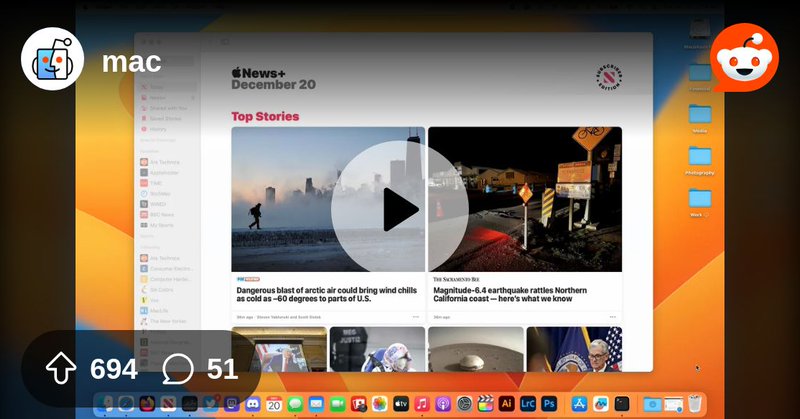The height and width of the screenshot is (419, 800).
Task: Open the Discord Dock icon
Action: coord(253,404)
